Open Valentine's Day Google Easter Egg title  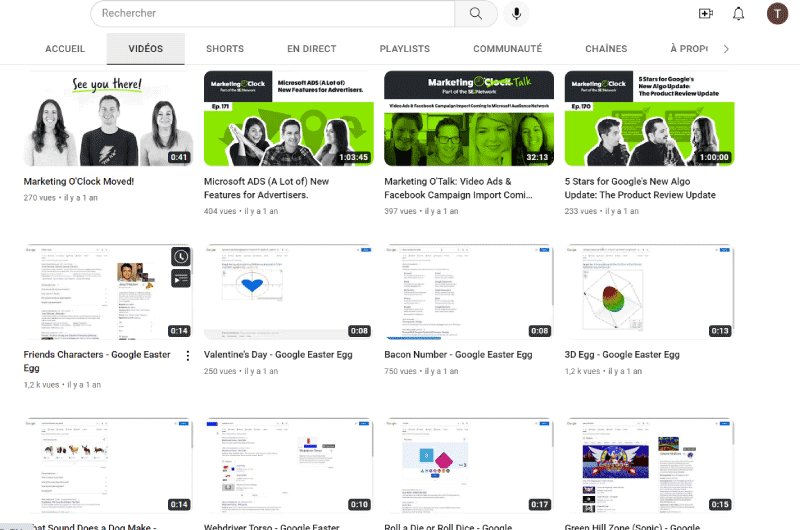point(278,355)
